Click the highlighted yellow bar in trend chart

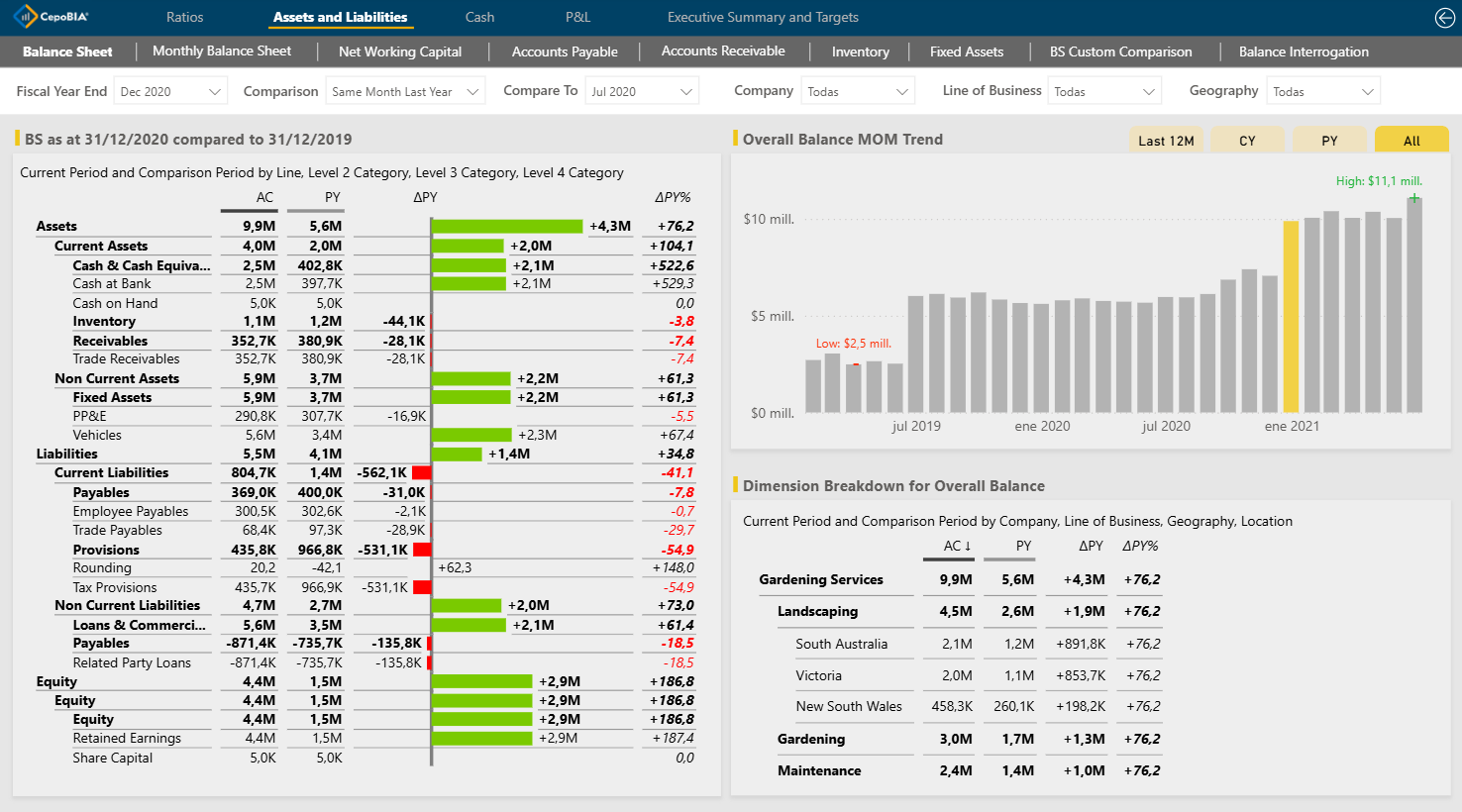click(1291, 316)
